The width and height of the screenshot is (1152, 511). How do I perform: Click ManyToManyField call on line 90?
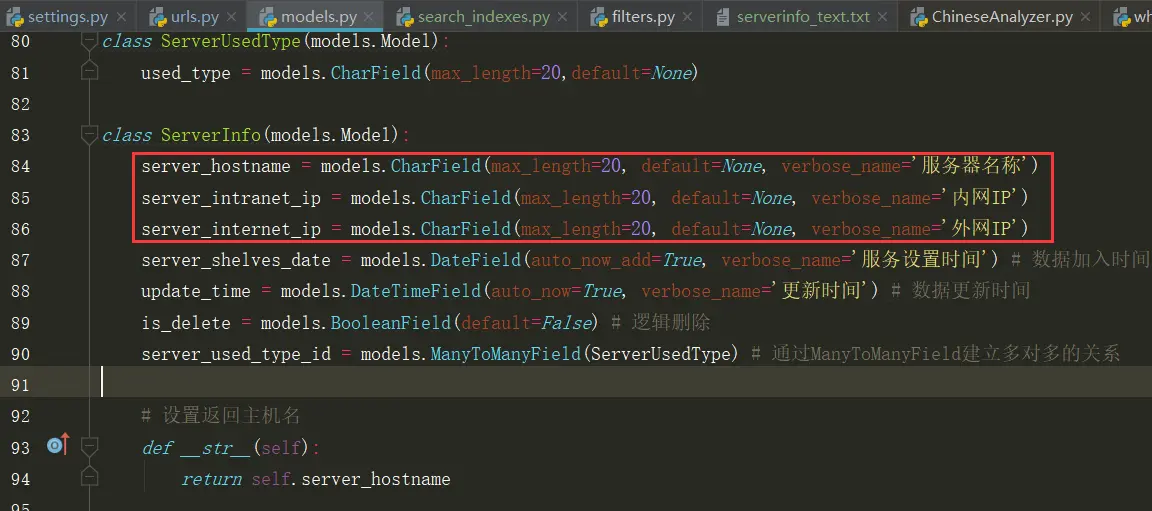[x=505, y=354]
